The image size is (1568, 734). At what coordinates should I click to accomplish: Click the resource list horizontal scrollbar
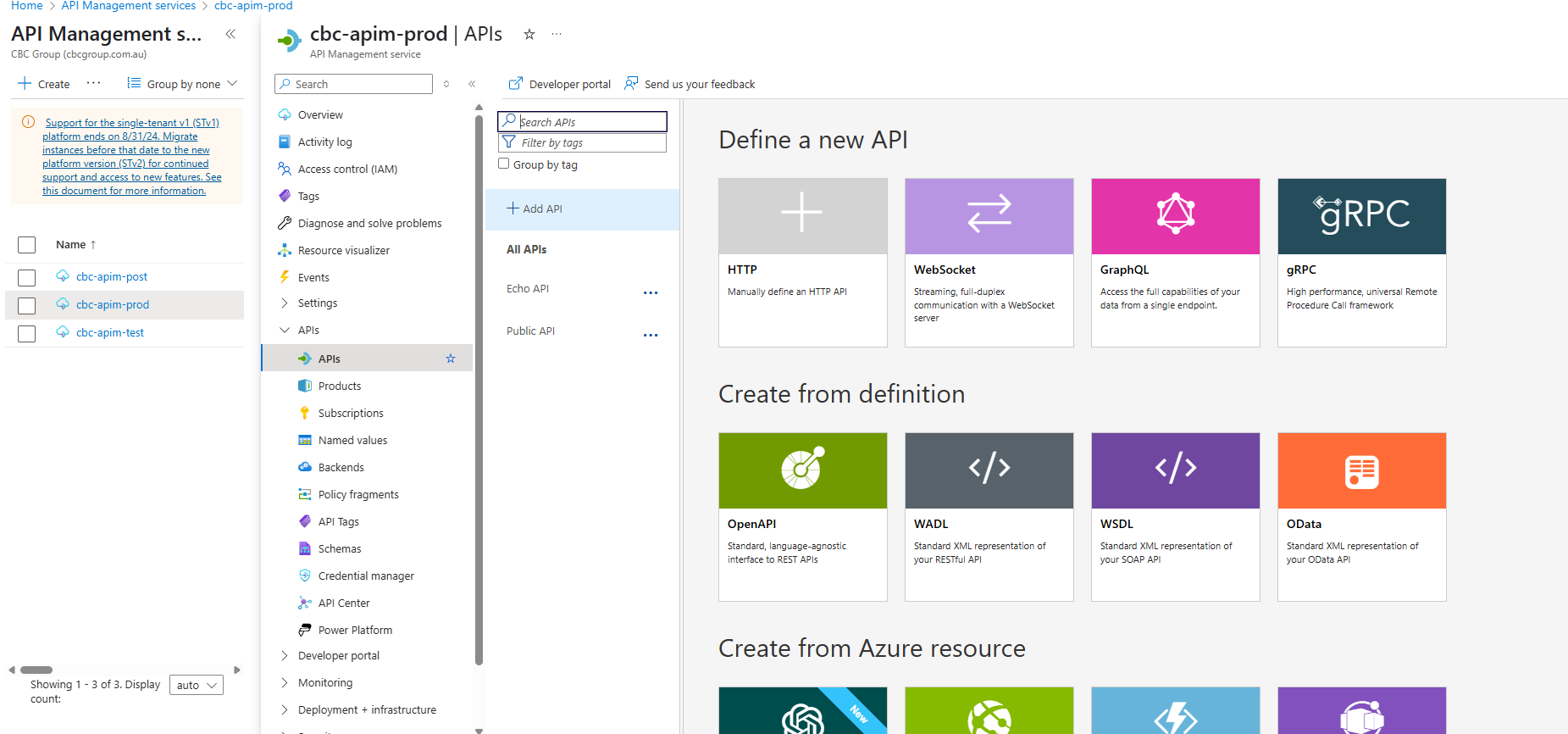36,670
